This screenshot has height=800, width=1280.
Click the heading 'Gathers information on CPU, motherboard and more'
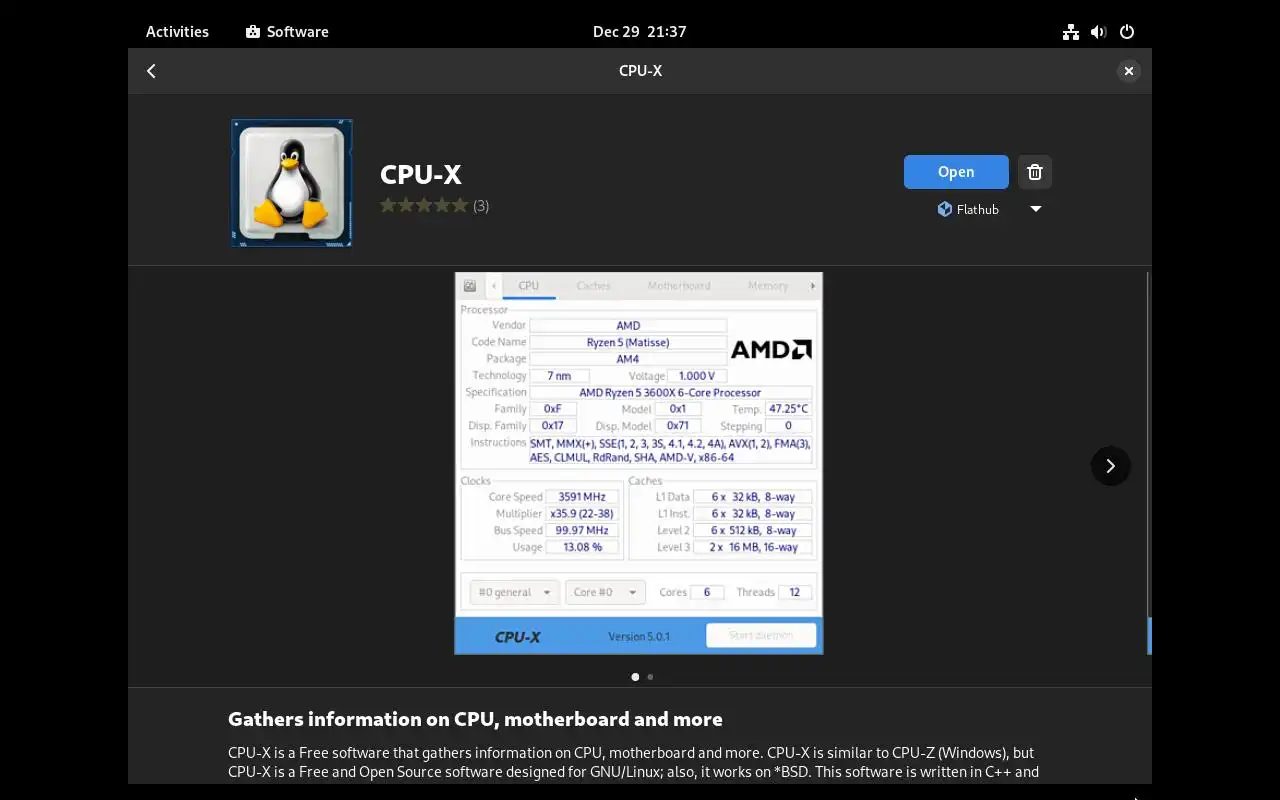[x=475, y=719]
